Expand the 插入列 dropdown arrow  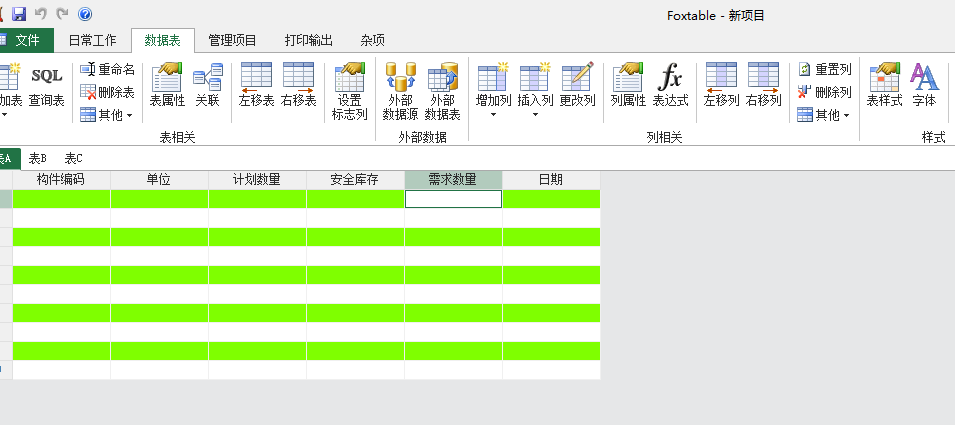(x=535, y=114)
